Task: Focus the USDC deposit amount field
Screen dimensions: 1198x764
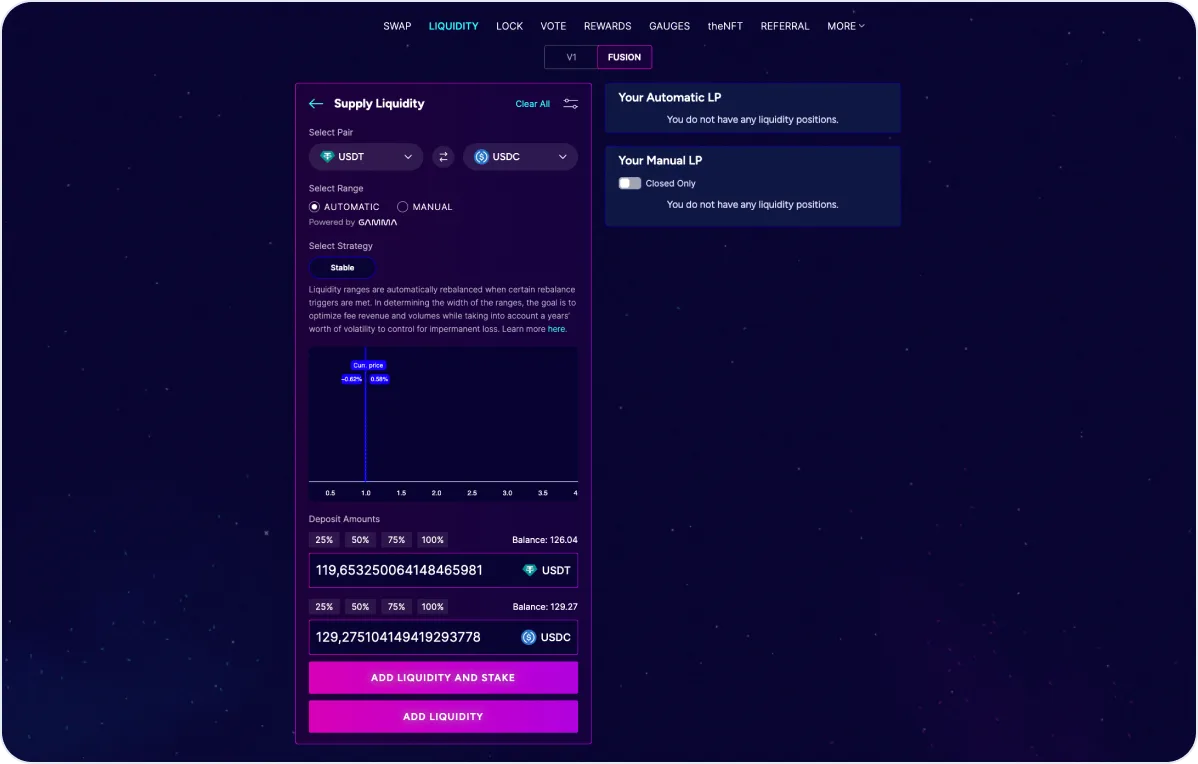Action: [443, 637]
